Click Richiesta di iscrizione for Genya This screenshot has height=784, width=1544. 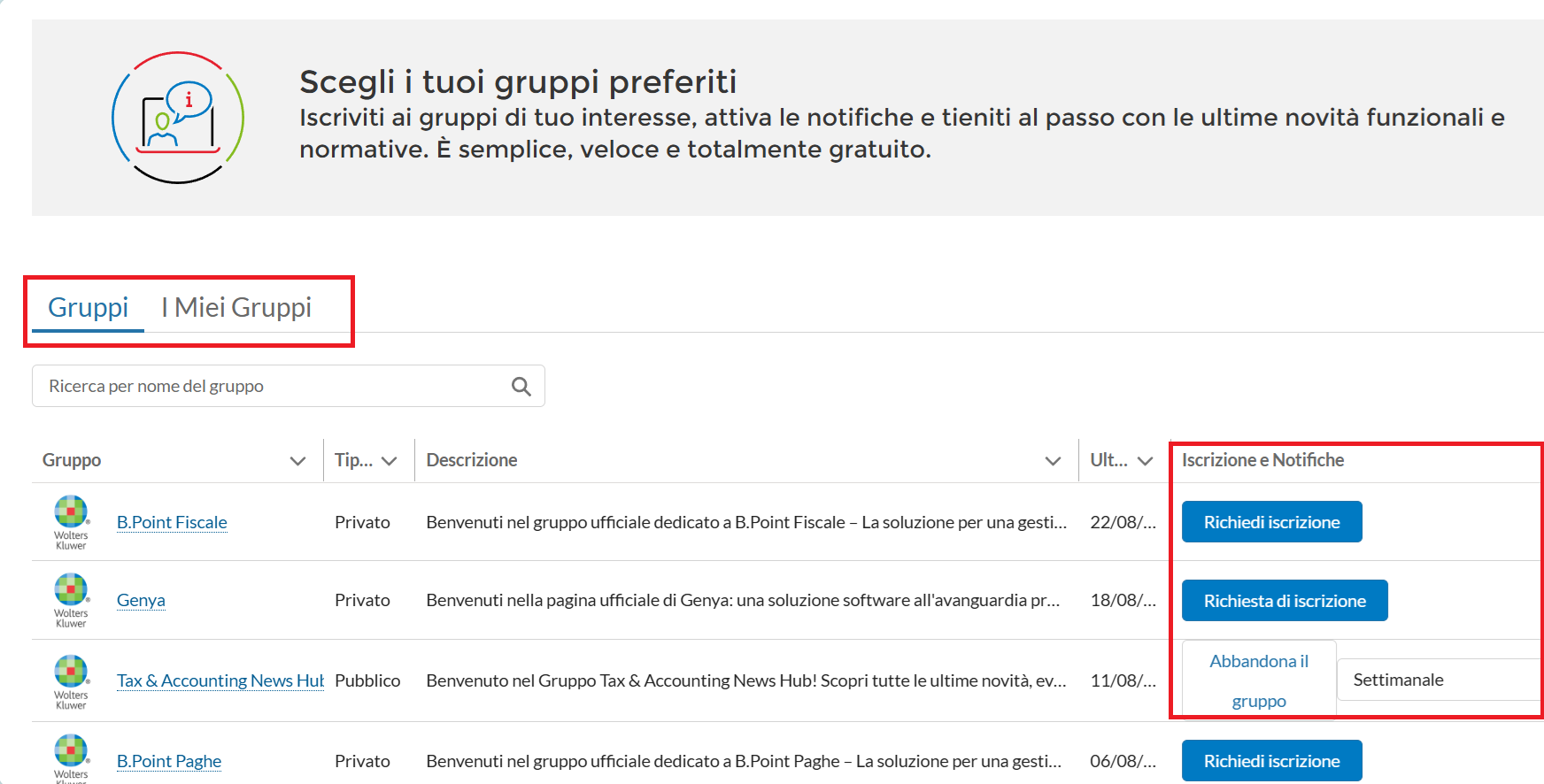click(1285, 601)
